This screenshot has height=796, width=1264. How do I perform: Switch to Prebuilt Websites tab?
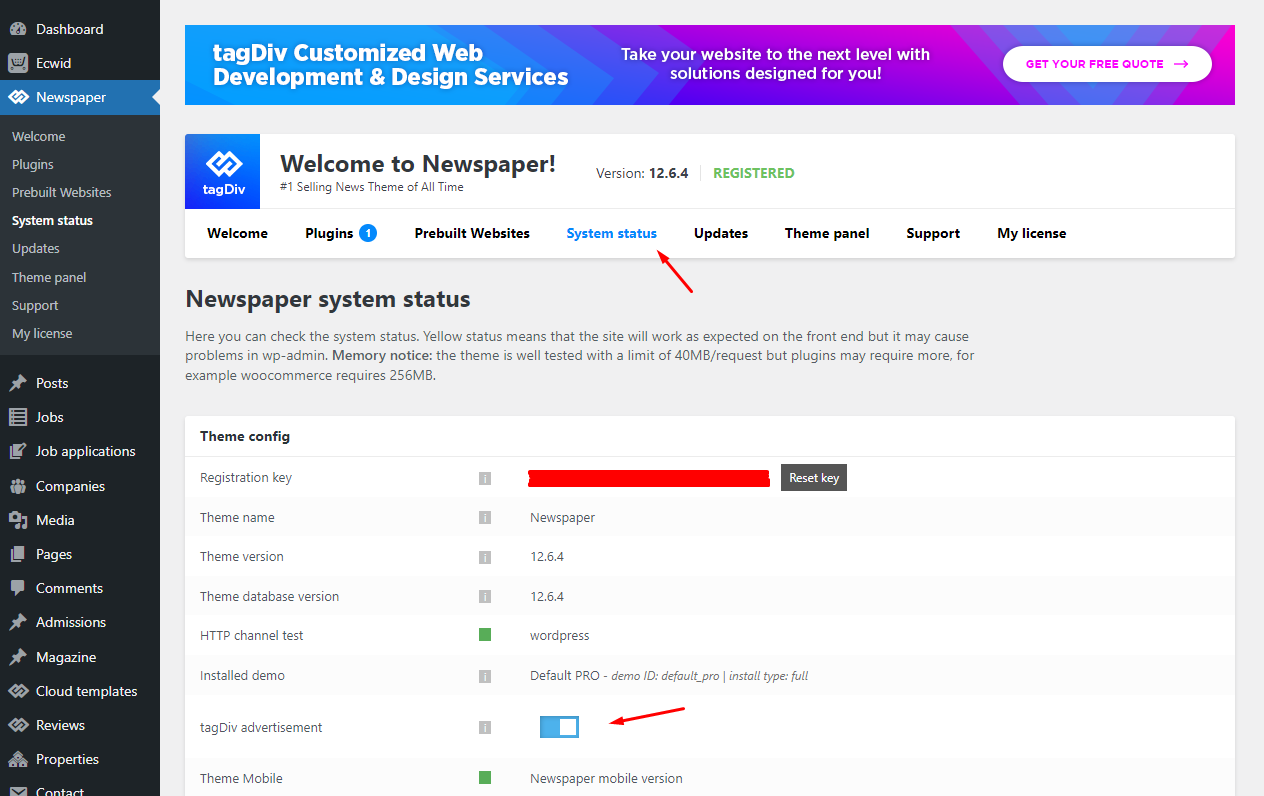pyautogui.click(x=472, y=233)
